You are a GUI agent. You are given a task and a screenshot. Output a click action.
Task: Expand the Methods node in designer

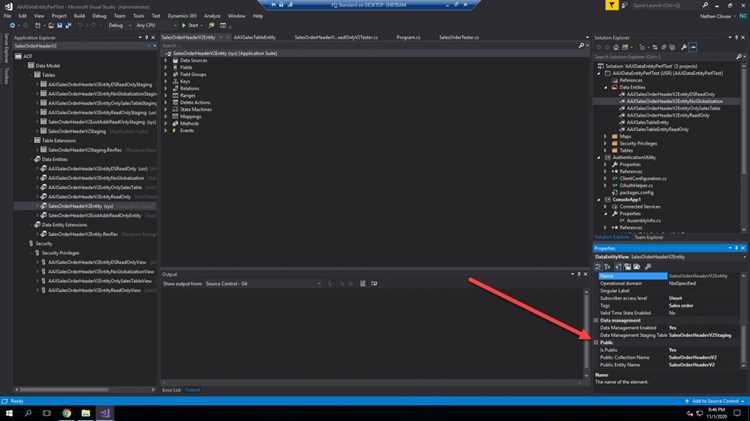pos(166,123)
